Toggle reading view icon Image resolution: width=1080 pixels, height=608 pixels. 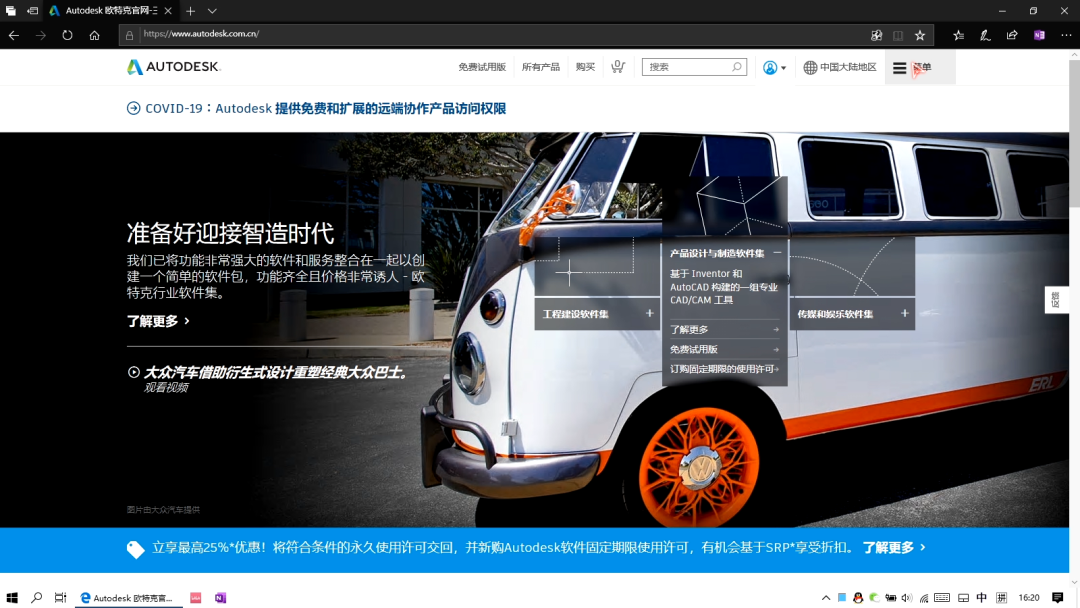(x=897, y=35)
